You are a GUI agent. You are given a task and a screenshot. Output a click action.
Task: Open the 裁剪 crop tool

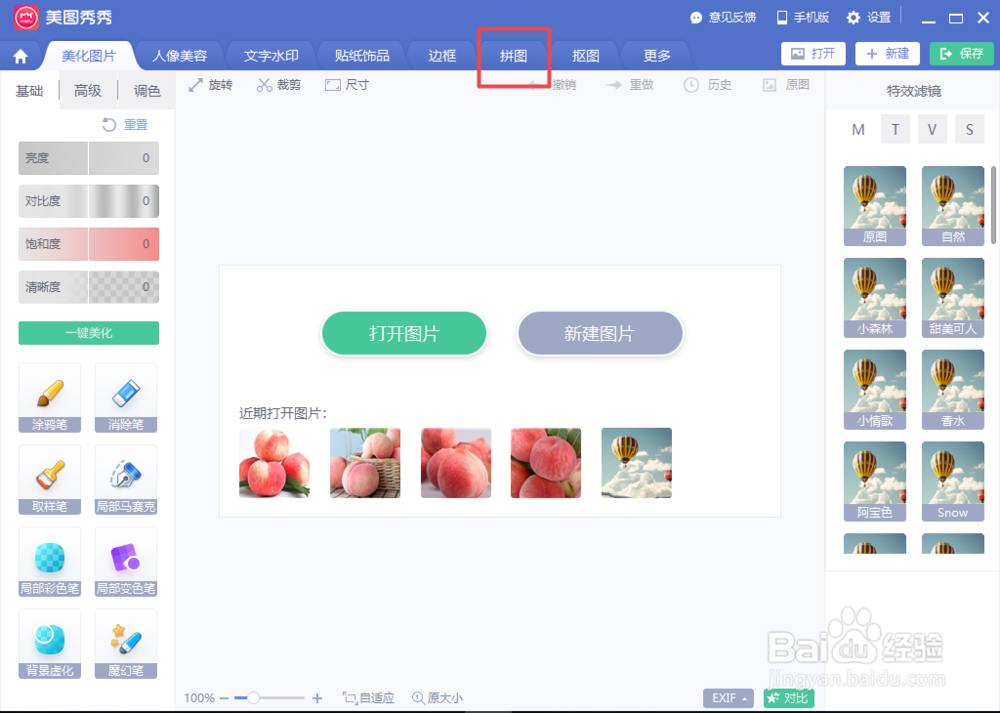[x=278, y=85]
